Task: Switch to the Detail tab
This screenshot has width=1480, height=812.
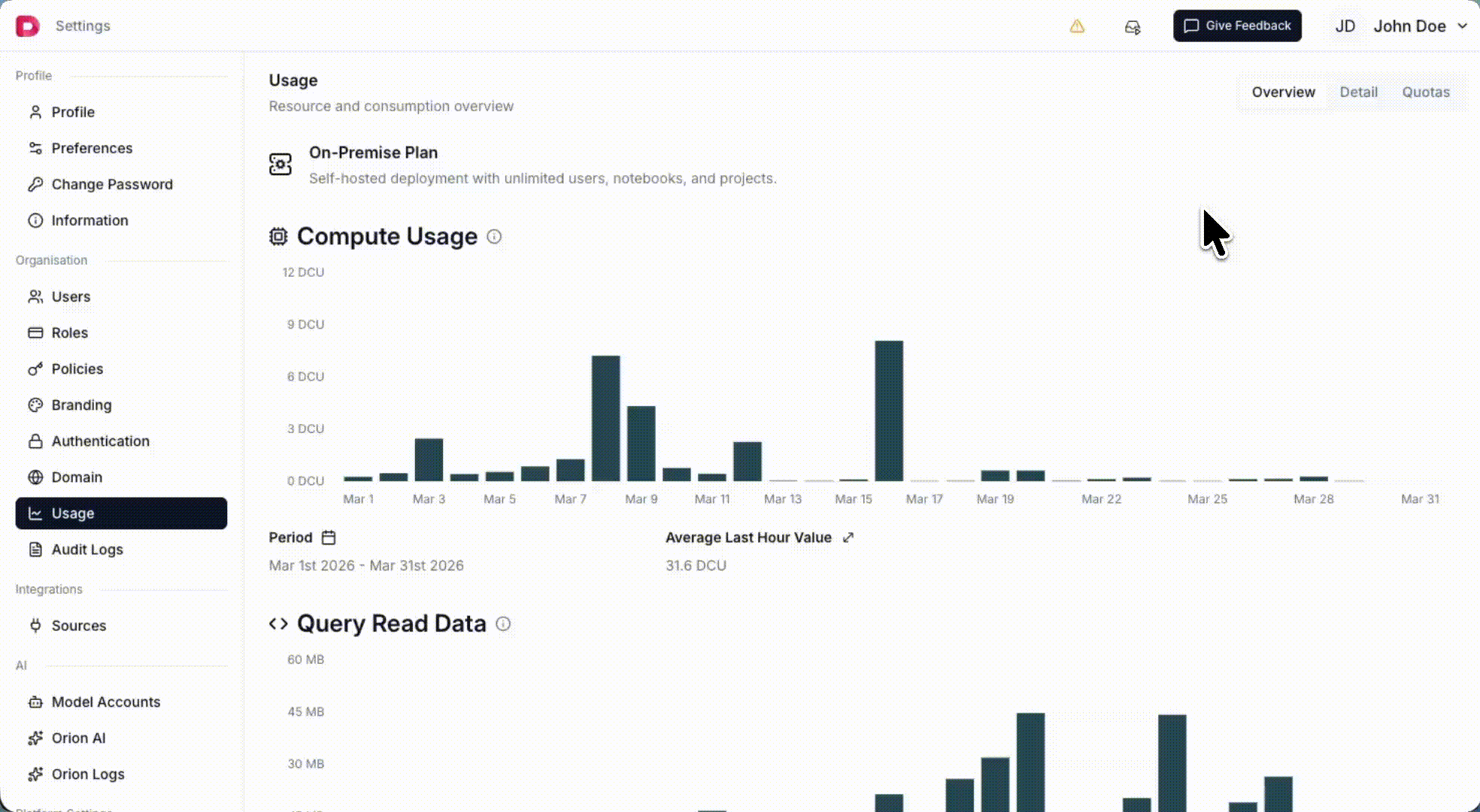Action: pyautogui.click(x=1358, y=92)
